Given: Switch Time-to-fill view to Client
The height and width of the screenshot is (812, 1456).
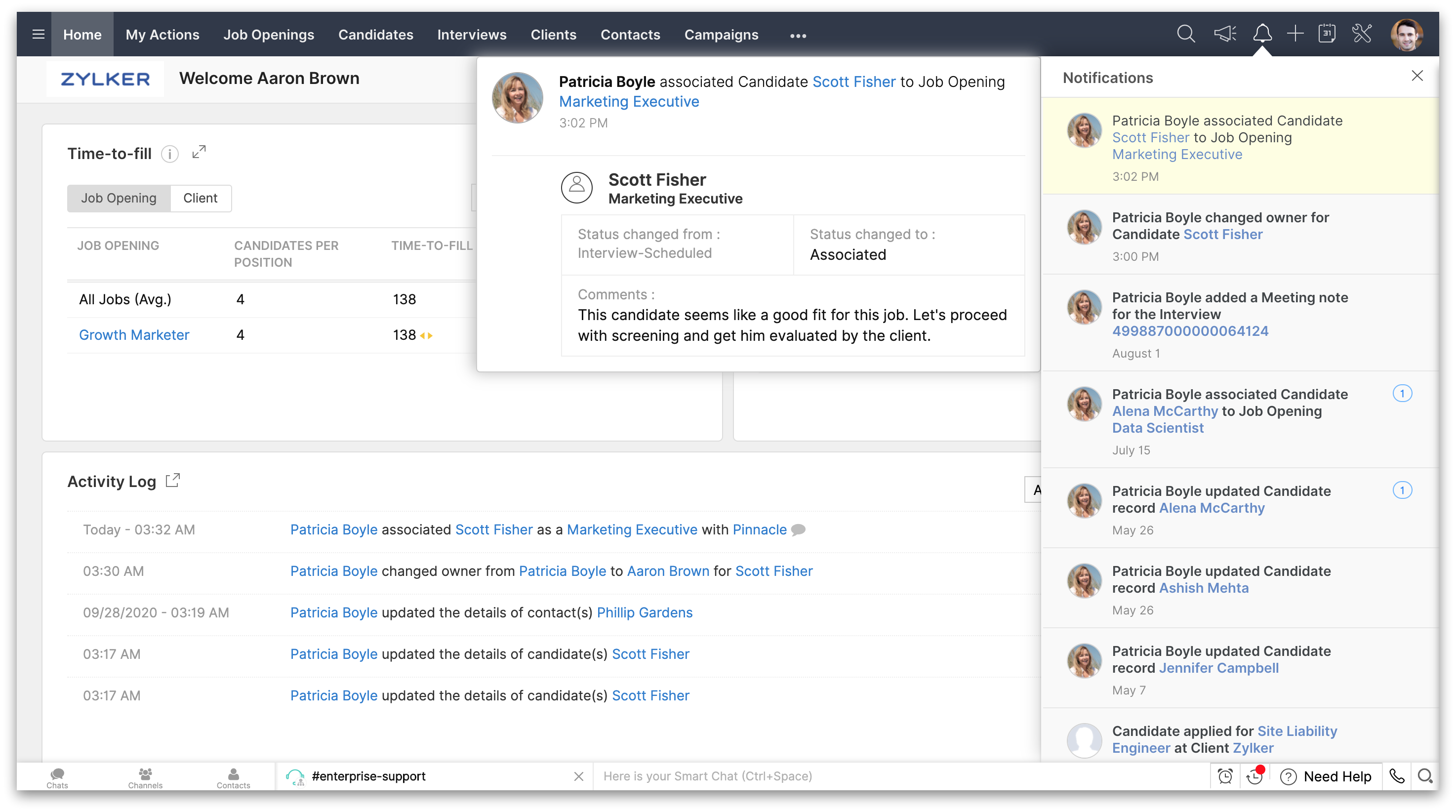Looking at the screenshot, I should point(200,199).
